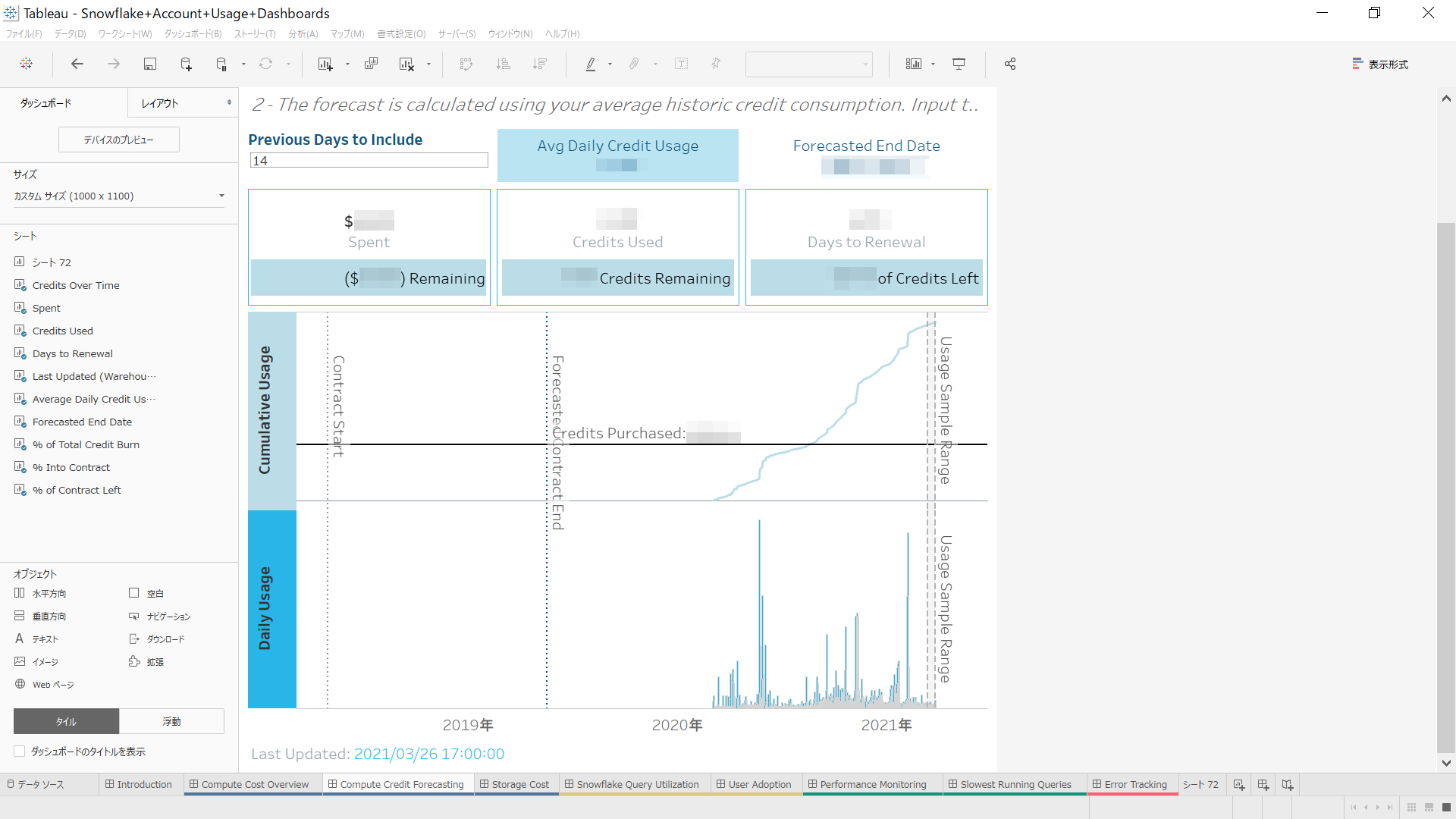The height and width of the screenshot is (819, 1456).
Task: Expand the New Data Source dropdown arrow
Action: tap(244, 64)
